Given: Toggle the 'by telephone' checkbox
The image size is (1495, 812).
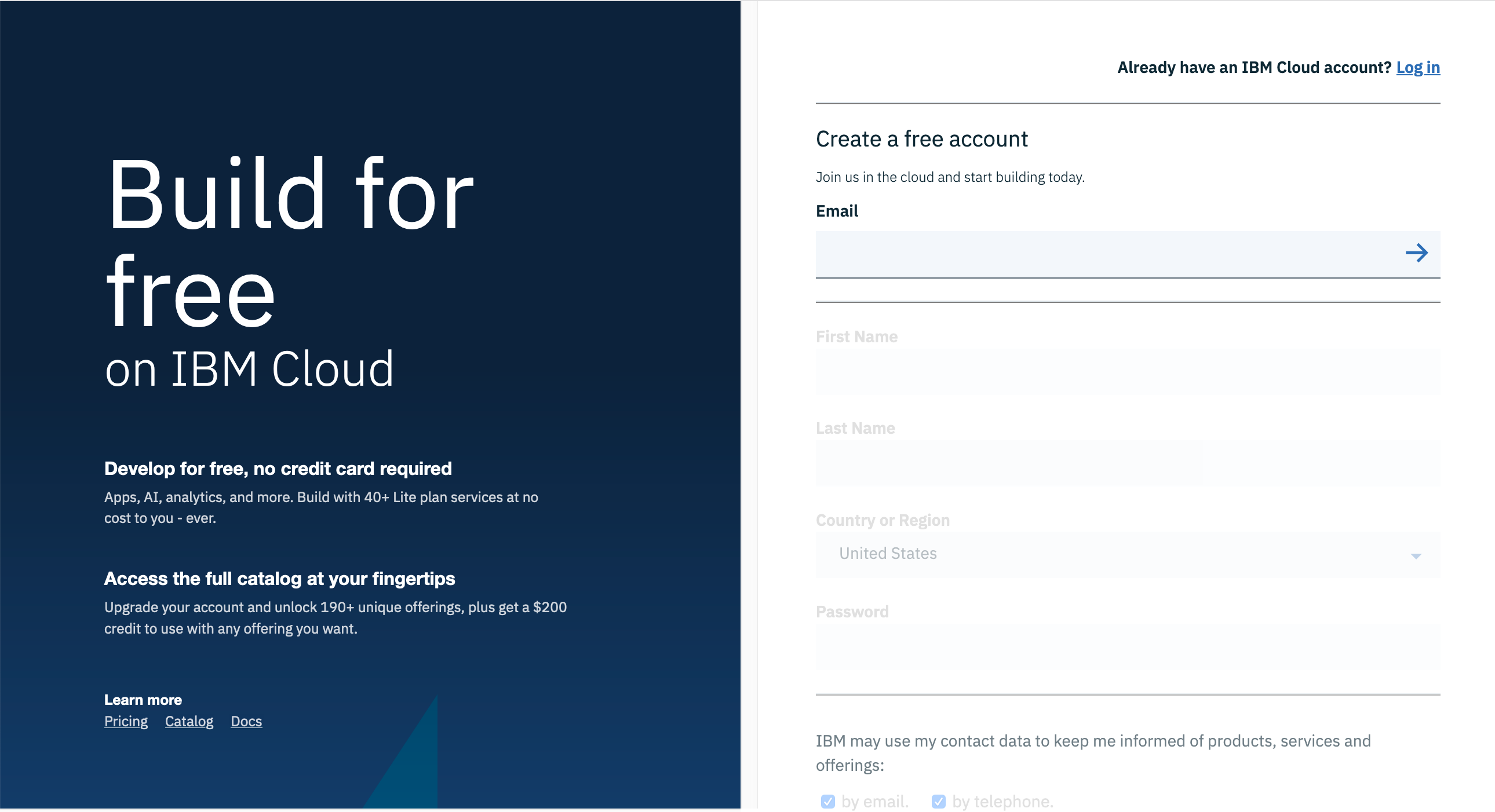Looking at the screenshot, I should tap(939, 802).
